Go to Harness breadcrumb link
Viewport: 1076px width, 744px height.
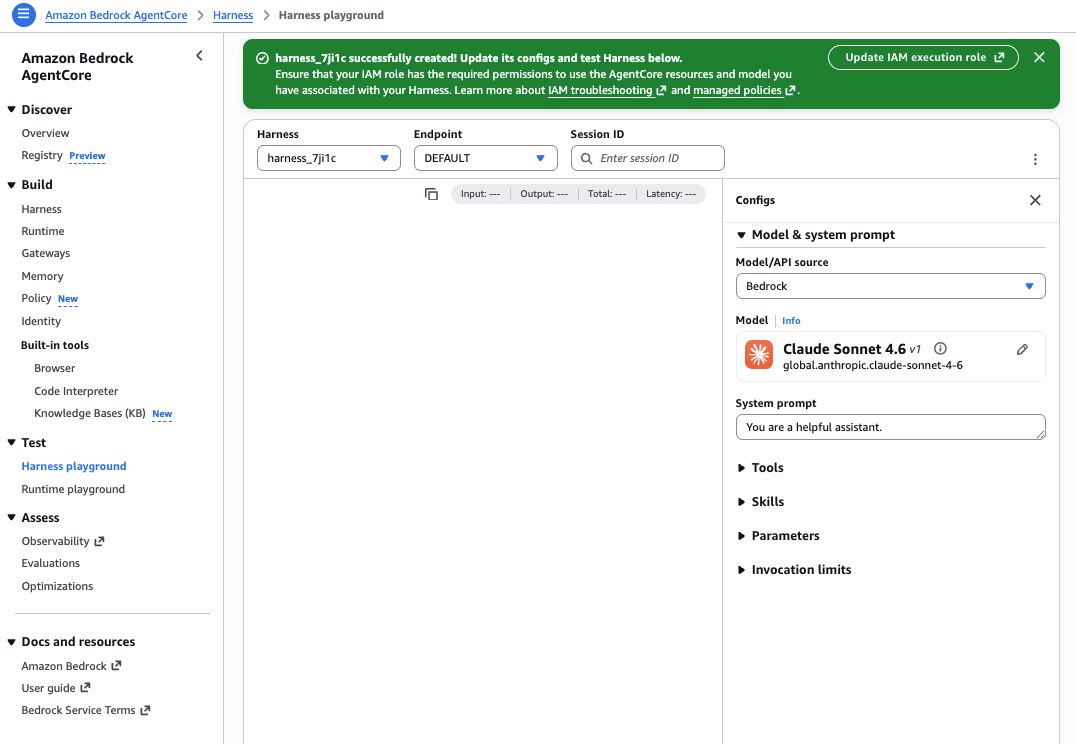pyautogui.click(x=233, y=15)
